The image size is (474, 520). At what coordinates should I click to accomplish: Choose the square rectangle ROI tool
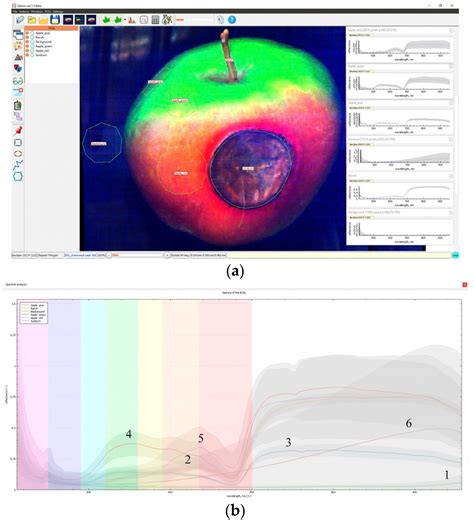point(18,143)
